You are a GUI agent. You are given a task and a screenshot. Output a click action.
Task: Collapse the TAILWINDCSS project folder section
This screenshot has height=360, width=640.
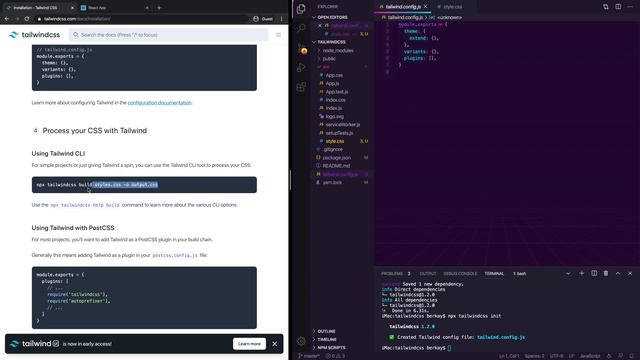(342, 42)
